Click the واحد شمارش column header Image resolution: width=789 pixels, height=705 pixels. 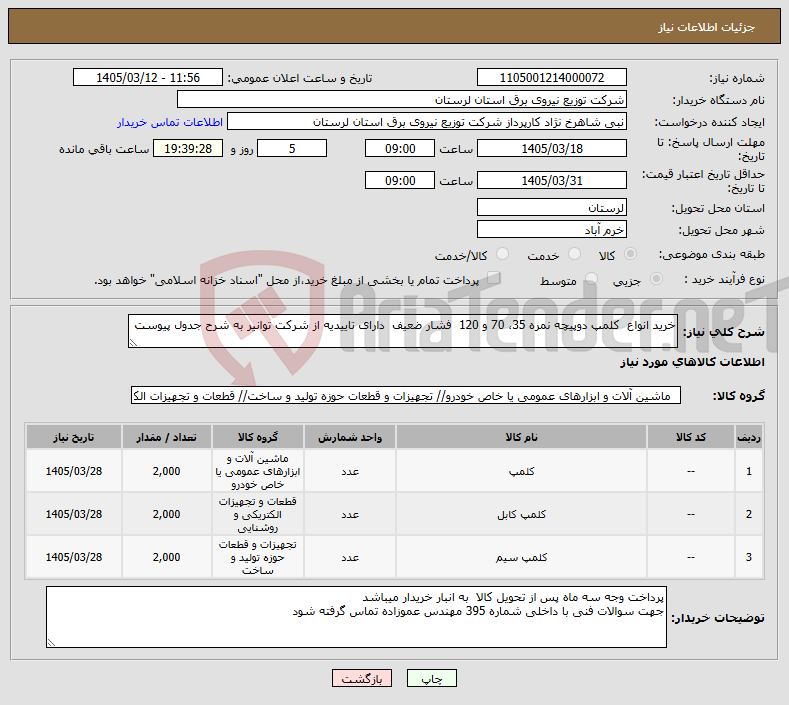click(x=350, y=437)
